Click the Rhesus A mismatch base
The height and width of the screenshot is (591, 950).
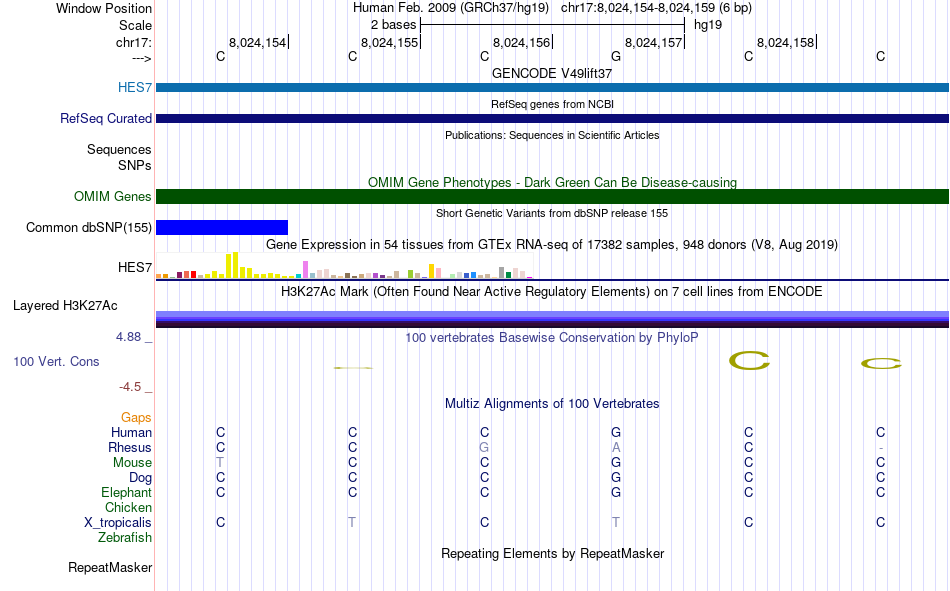tap(616, 447)
